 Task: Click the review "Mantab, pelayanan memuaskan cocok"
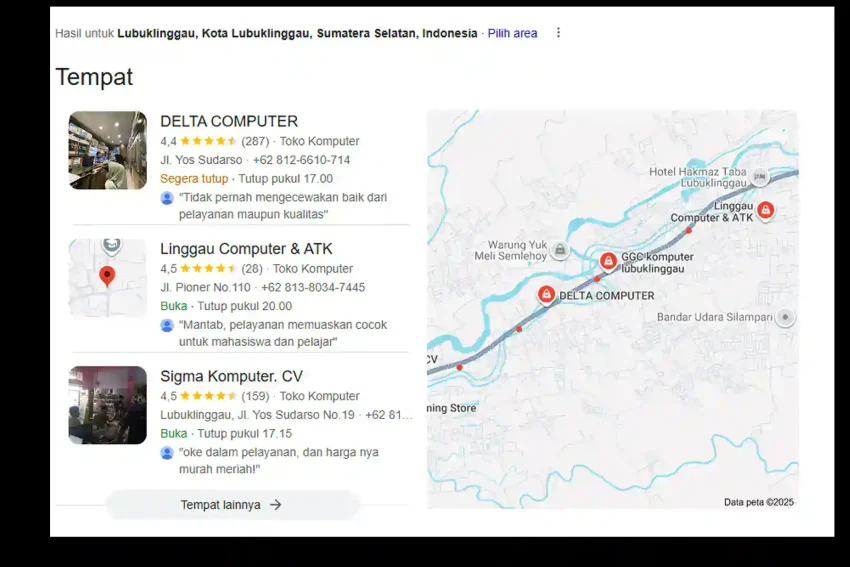point(283,325)
